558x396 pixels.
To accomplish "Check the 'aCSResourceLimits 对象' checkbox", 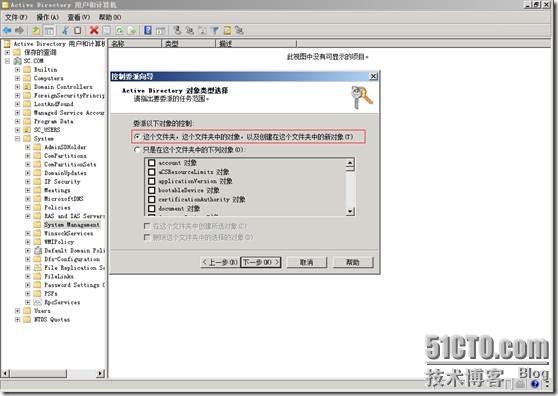I will click(152, 172).
